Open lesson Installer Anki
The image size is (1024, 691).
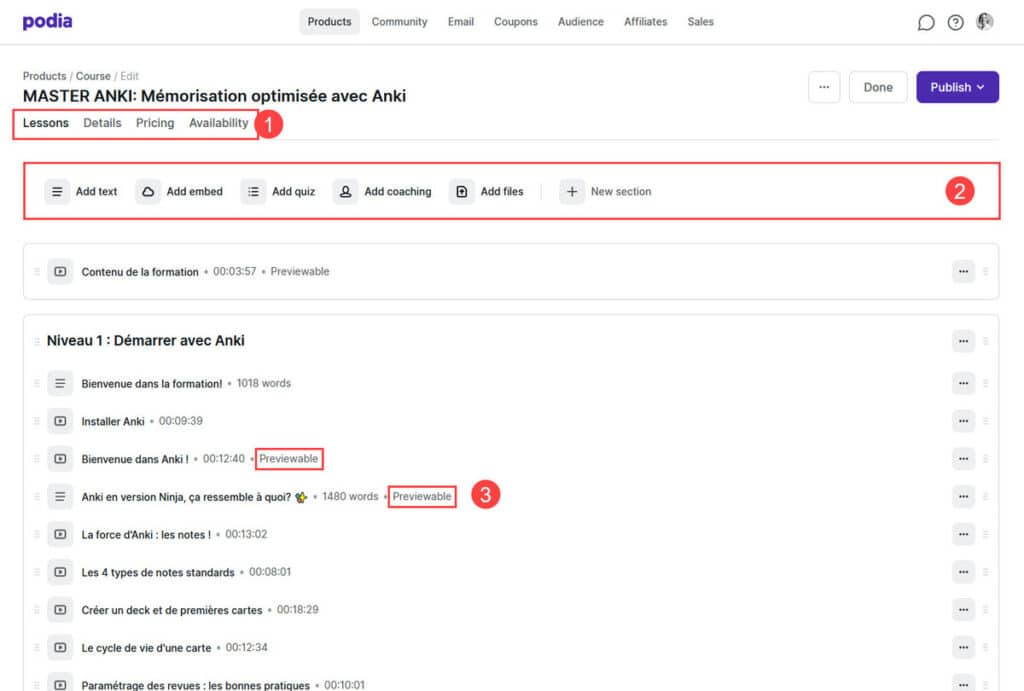click(x=112, y=421)
